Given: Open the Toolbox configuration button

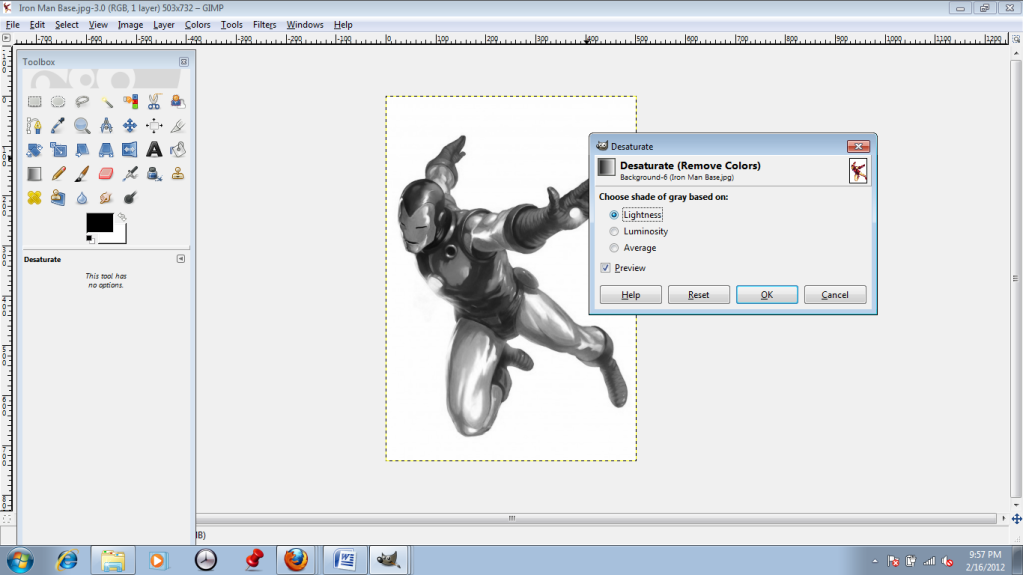Looking at the screenshot, I should tap(184, 62).
